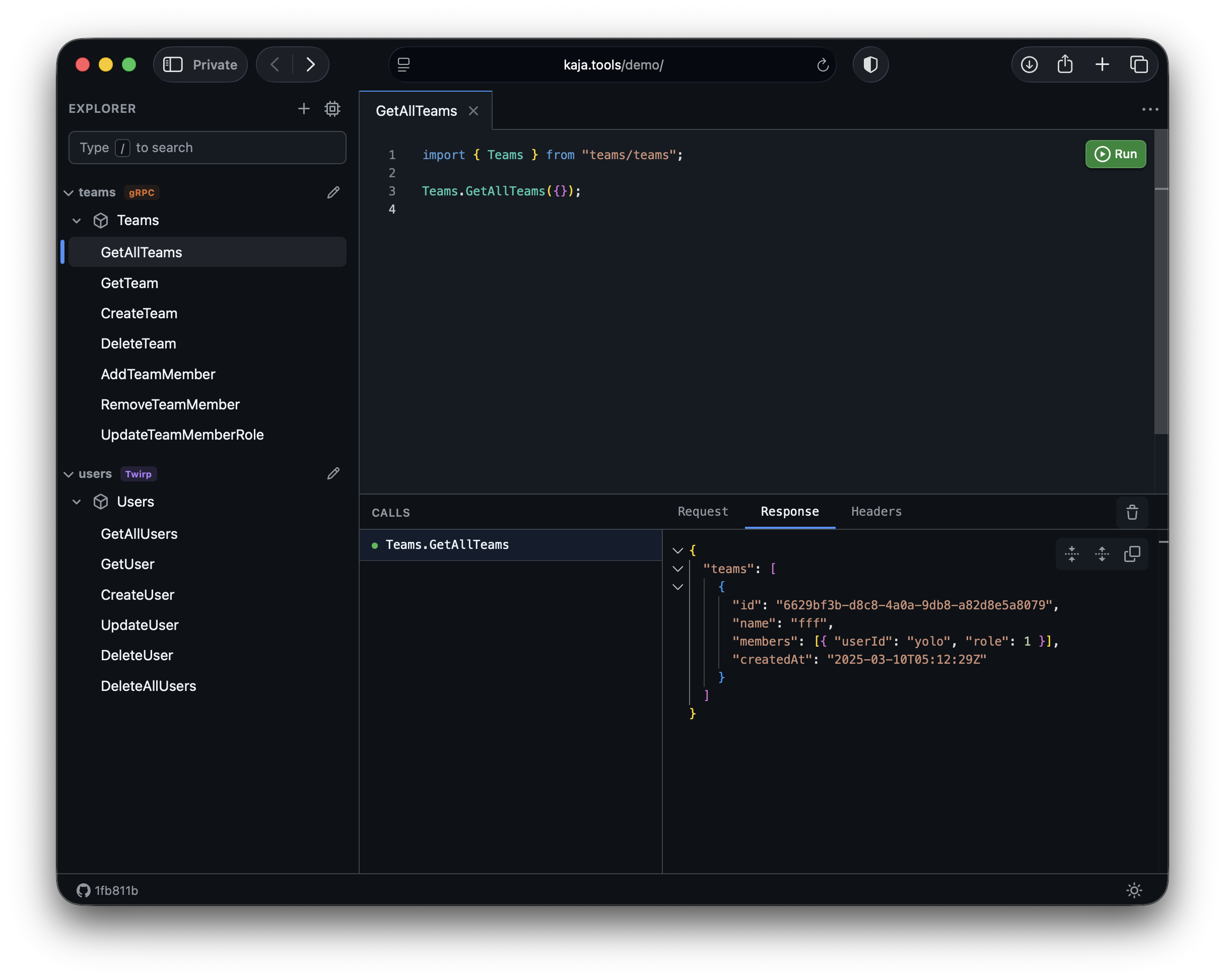Switch to the Headers tab
The image size is (1225, 980).
pyautogui.click(x=876, y=512)
